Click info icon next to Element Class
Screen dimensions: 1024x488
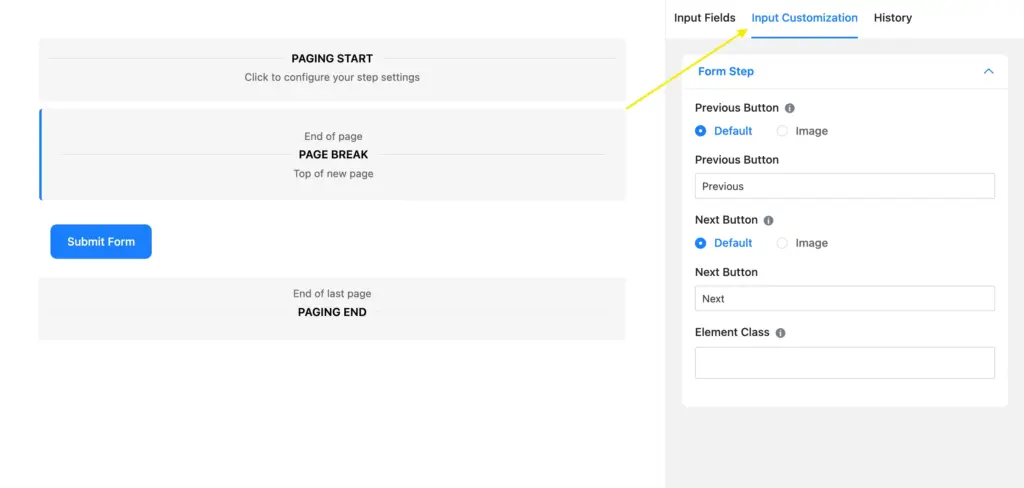tap(781, 333)
